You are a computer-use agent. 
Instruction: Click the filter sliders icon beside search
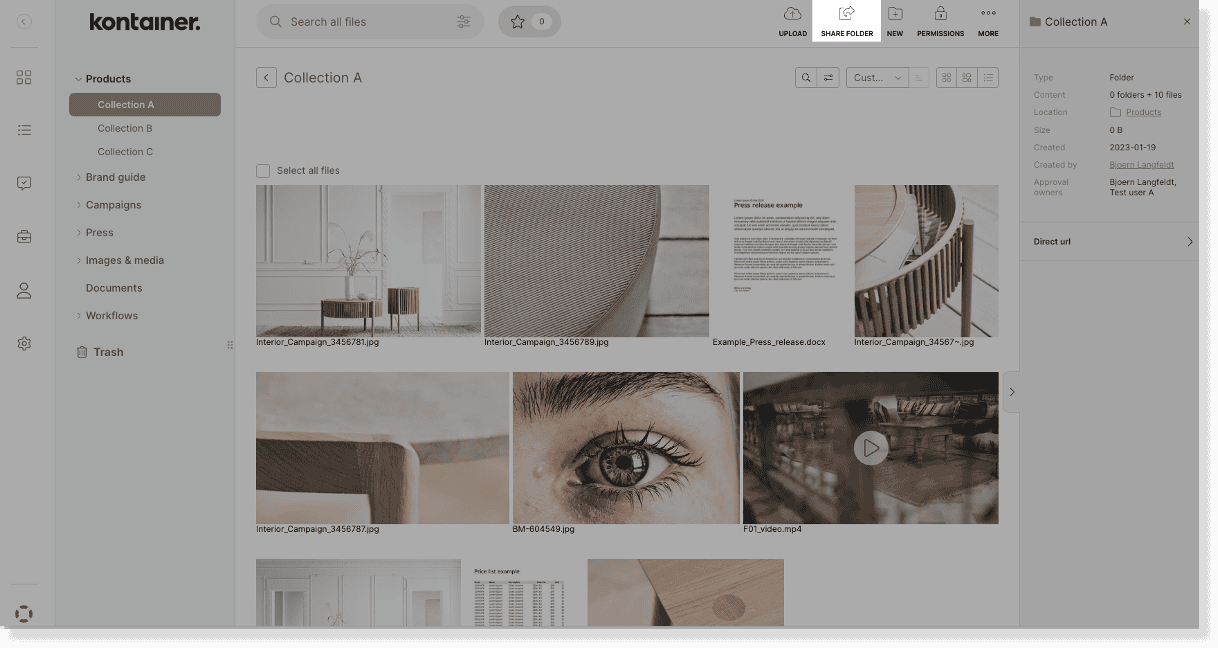tap(462, 21)
